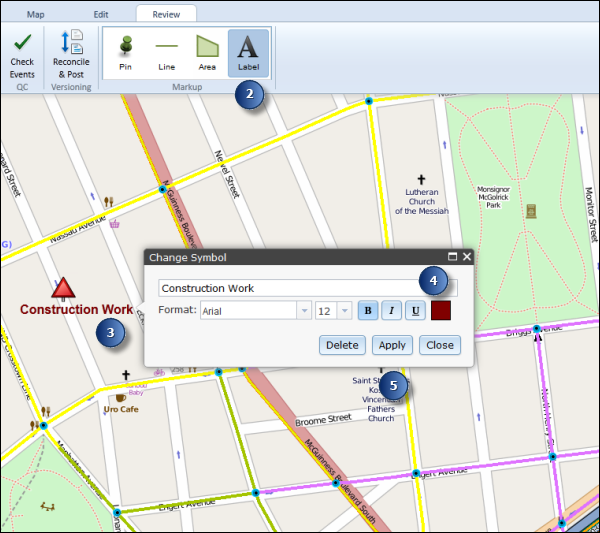
Task: Switch to the Edit tab
Action: [101, 15]
